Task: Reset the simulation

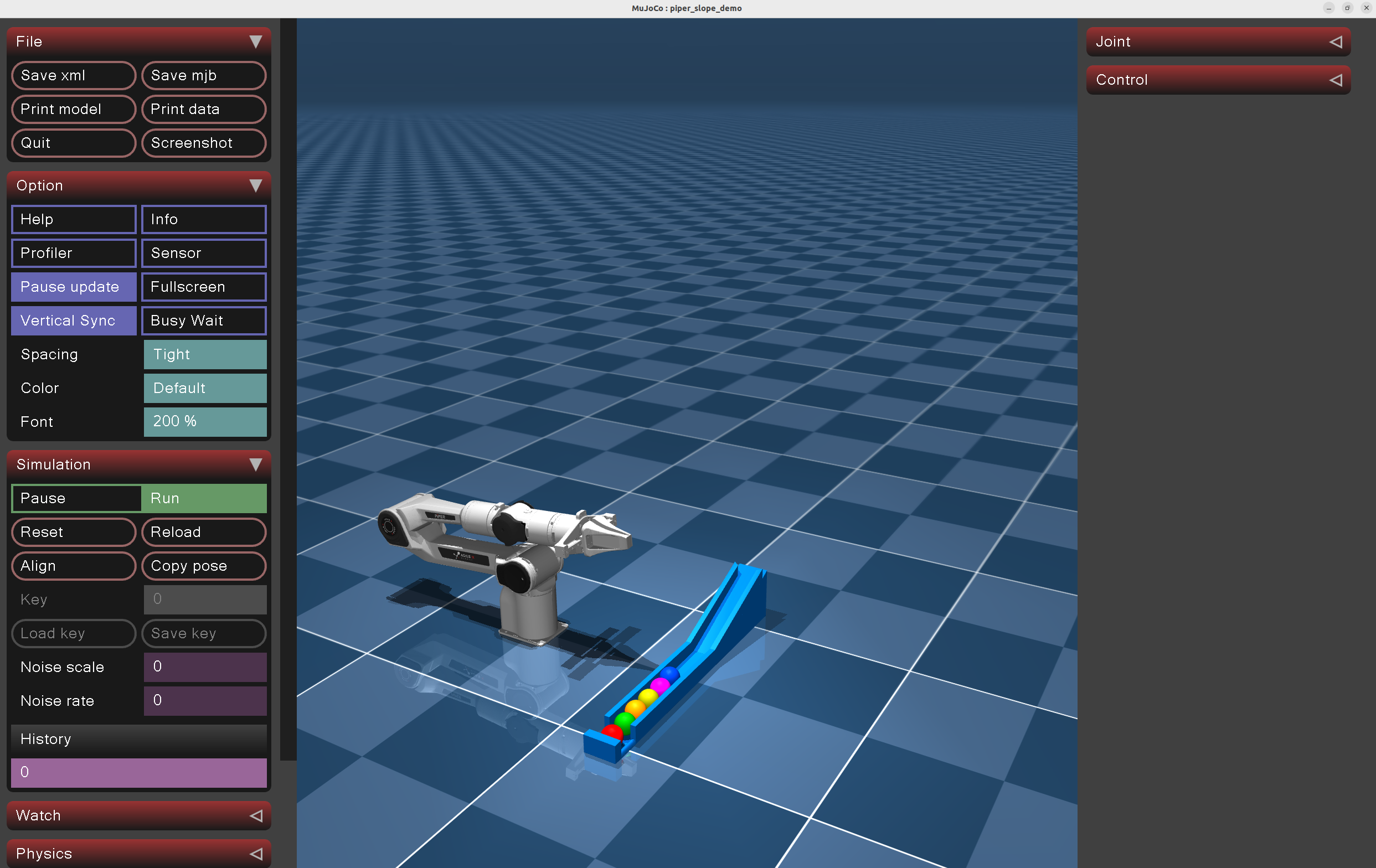Action: (x=74, y=532)
